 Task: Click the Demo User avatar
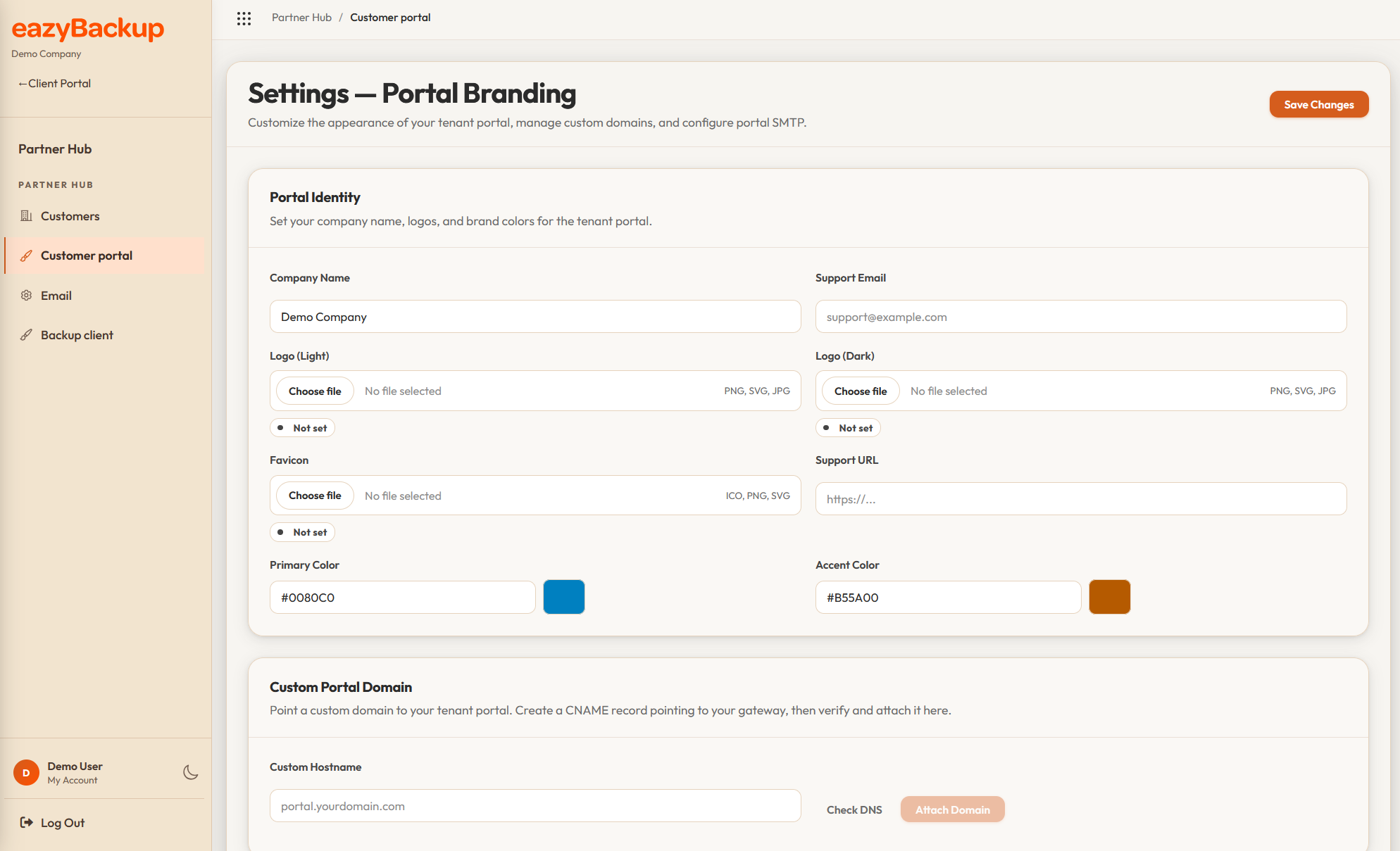[x=26, y=772]
